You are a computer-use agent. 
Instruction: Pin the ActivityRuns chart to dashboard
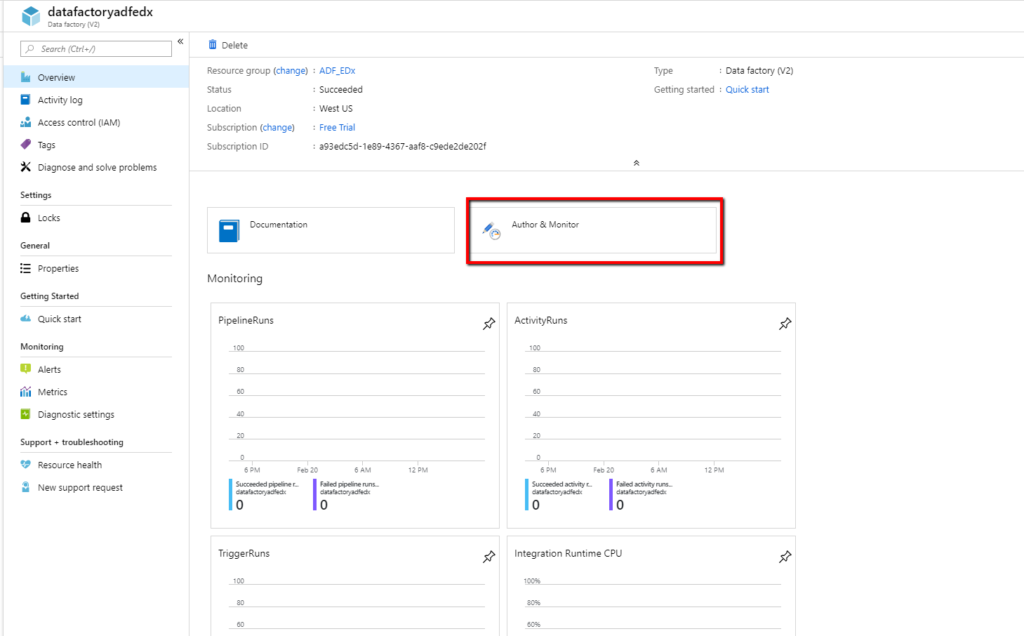(785, 324)
